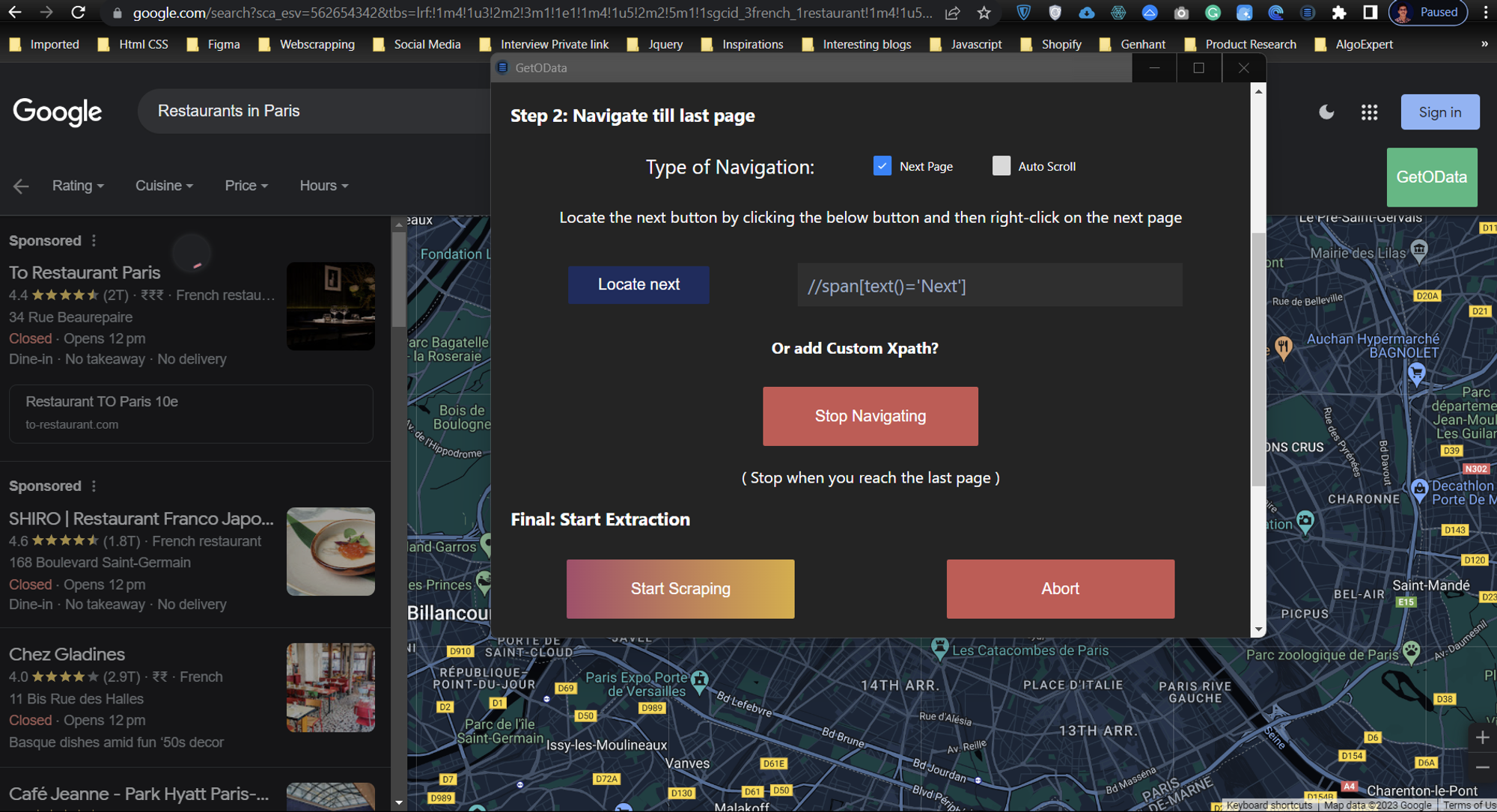Open the Grammarly extension
Screen dimensions: 1497x812
coord(1213,13)
